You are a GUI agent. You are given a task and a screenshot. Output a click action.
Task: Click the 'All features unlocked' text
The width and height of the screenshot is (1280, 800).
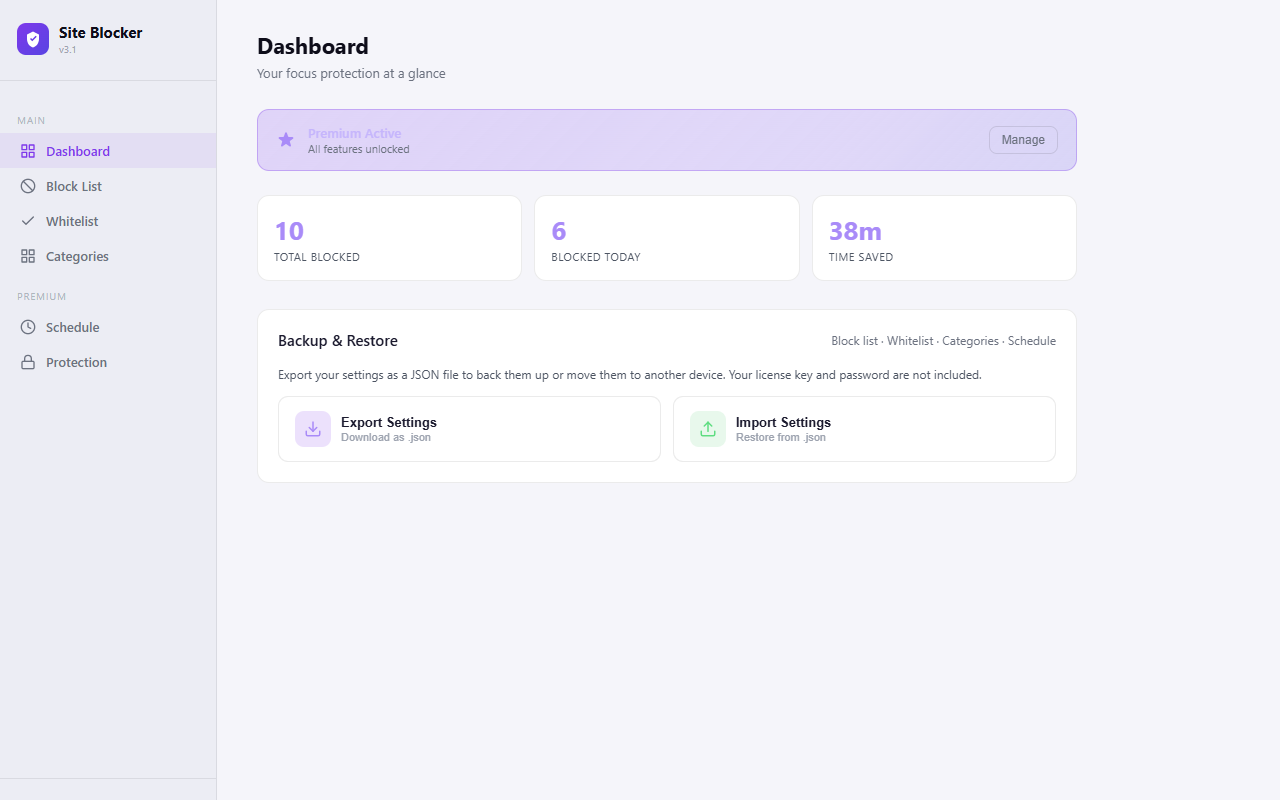359,149
